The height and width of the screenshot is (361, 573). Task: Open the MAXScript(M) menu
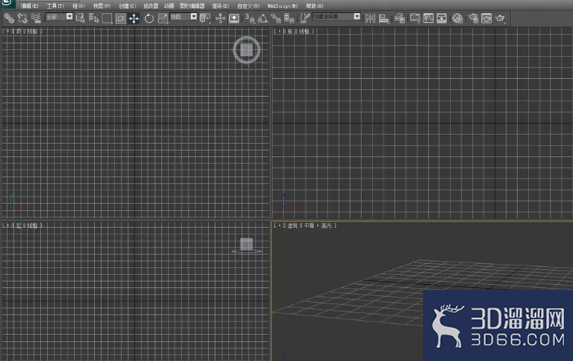point(283,6)
